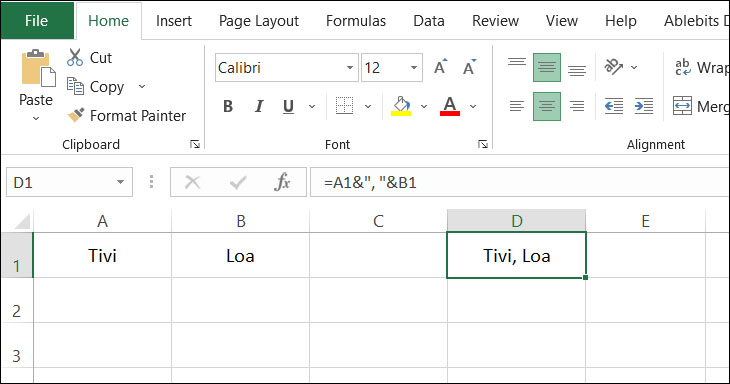Toggle underline formatting
730x384 pixels.
289,106
